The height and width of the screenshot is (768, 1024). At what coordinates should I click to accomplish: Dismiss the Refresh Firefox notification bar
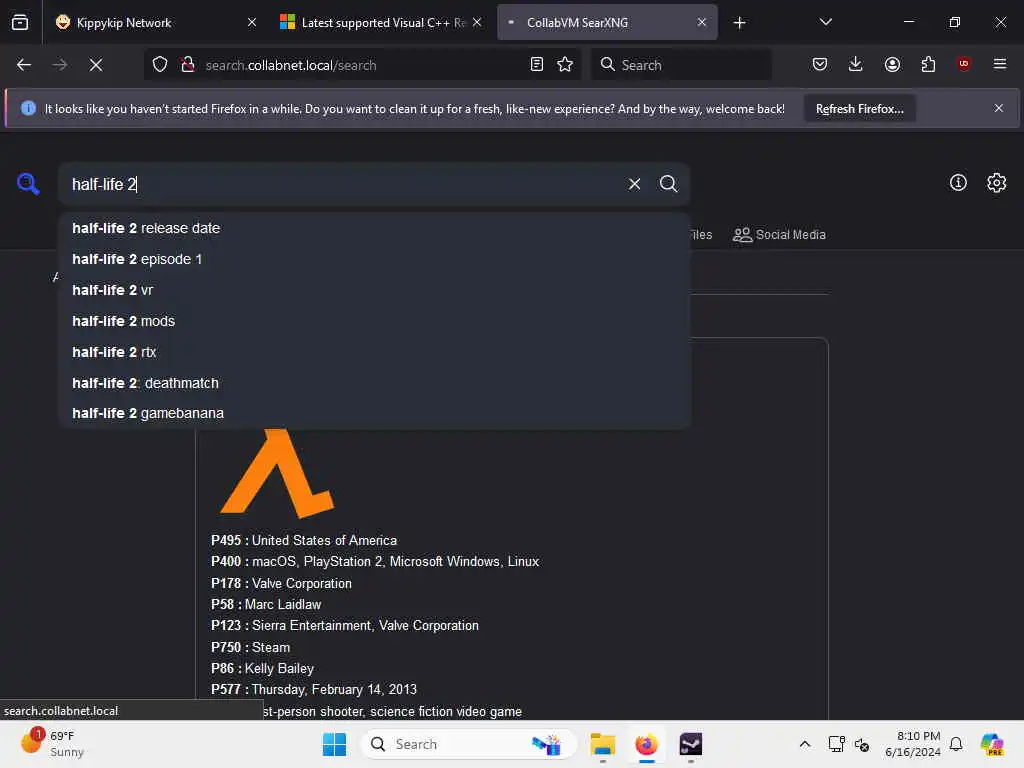tap(999, 108)
